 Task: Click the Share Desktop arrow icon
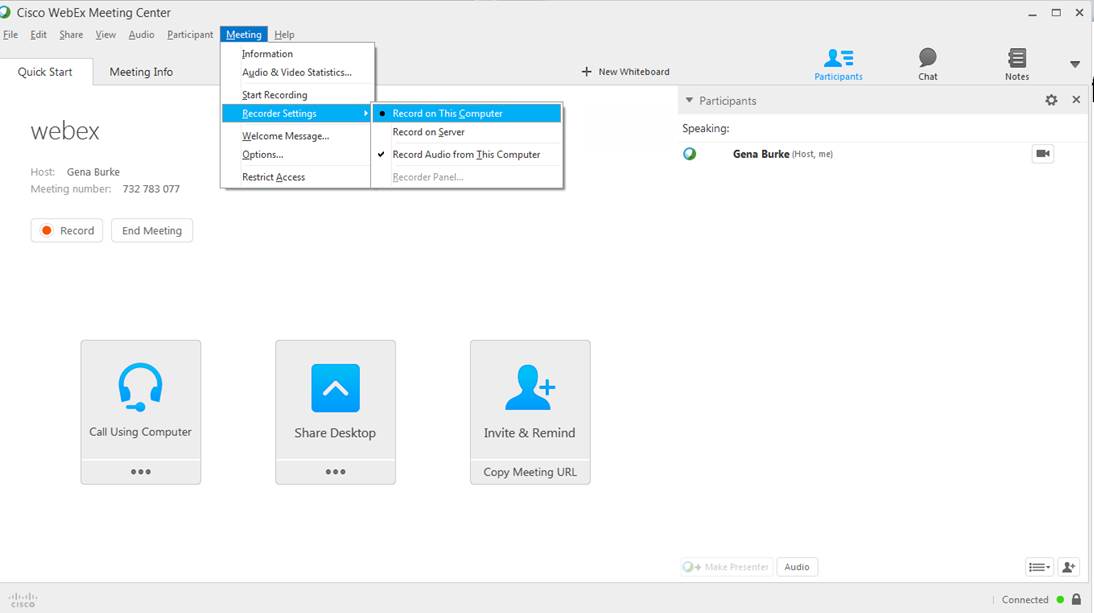335,388
